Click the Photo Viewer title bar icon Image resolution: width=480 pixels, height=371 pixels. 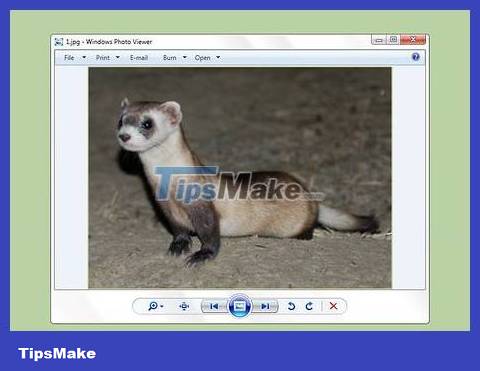click(x=59, y=42)
